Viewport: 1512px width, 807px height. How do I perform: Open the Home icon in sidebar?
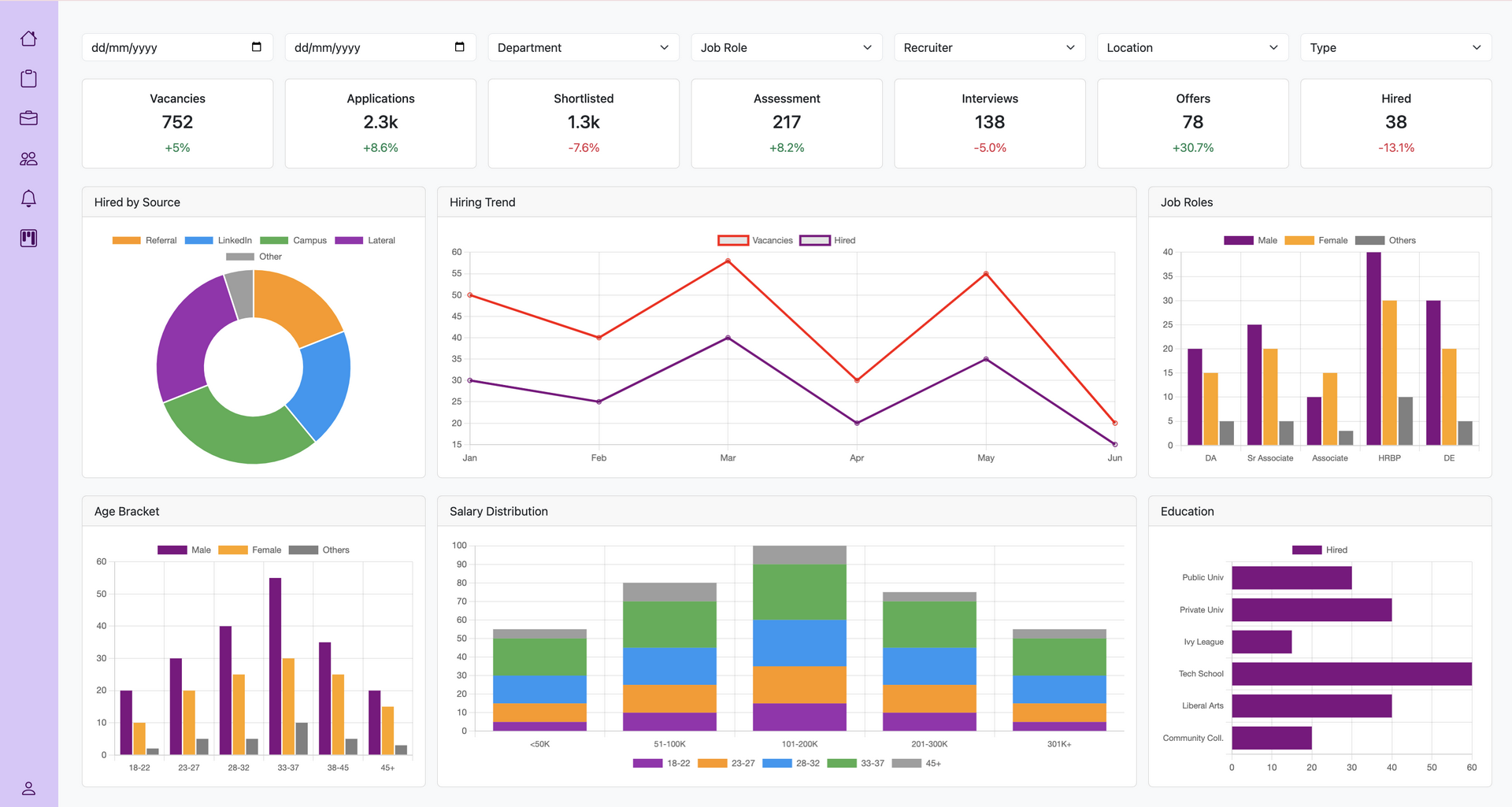point(28,39)
